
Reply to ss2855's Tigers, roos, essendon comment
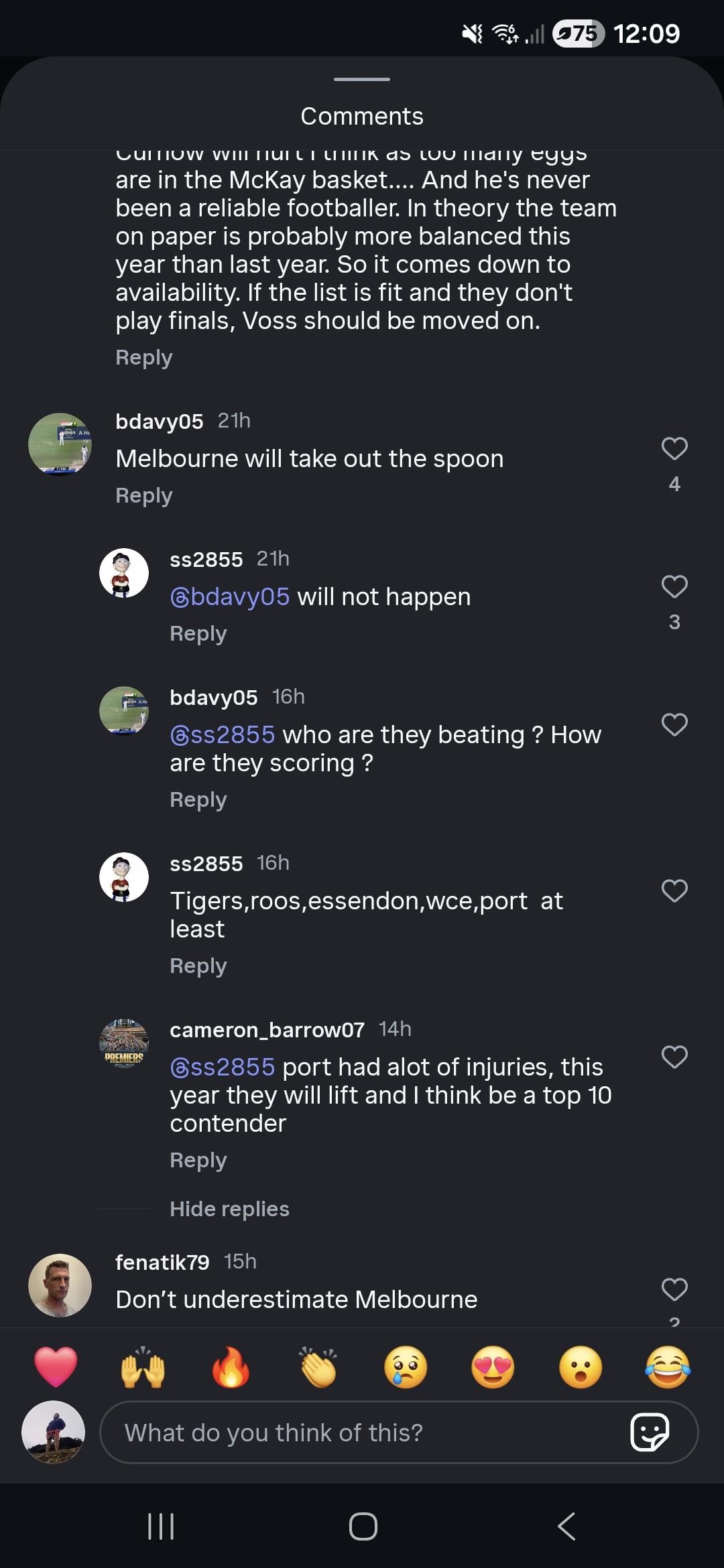(x=198, y=966)
